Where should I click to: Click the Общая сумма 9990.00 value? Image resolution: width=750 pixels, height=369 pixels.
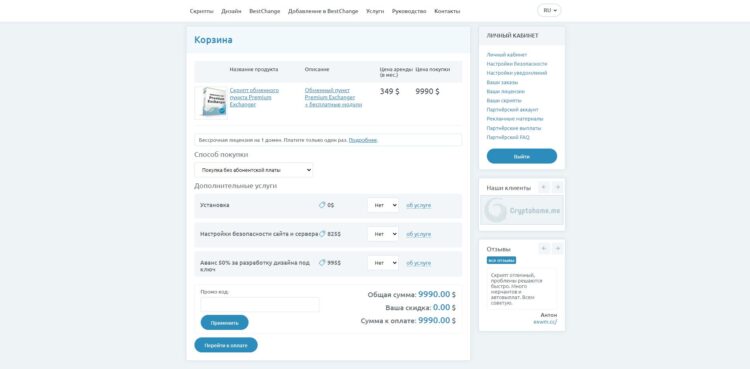(x=437, y=294)
